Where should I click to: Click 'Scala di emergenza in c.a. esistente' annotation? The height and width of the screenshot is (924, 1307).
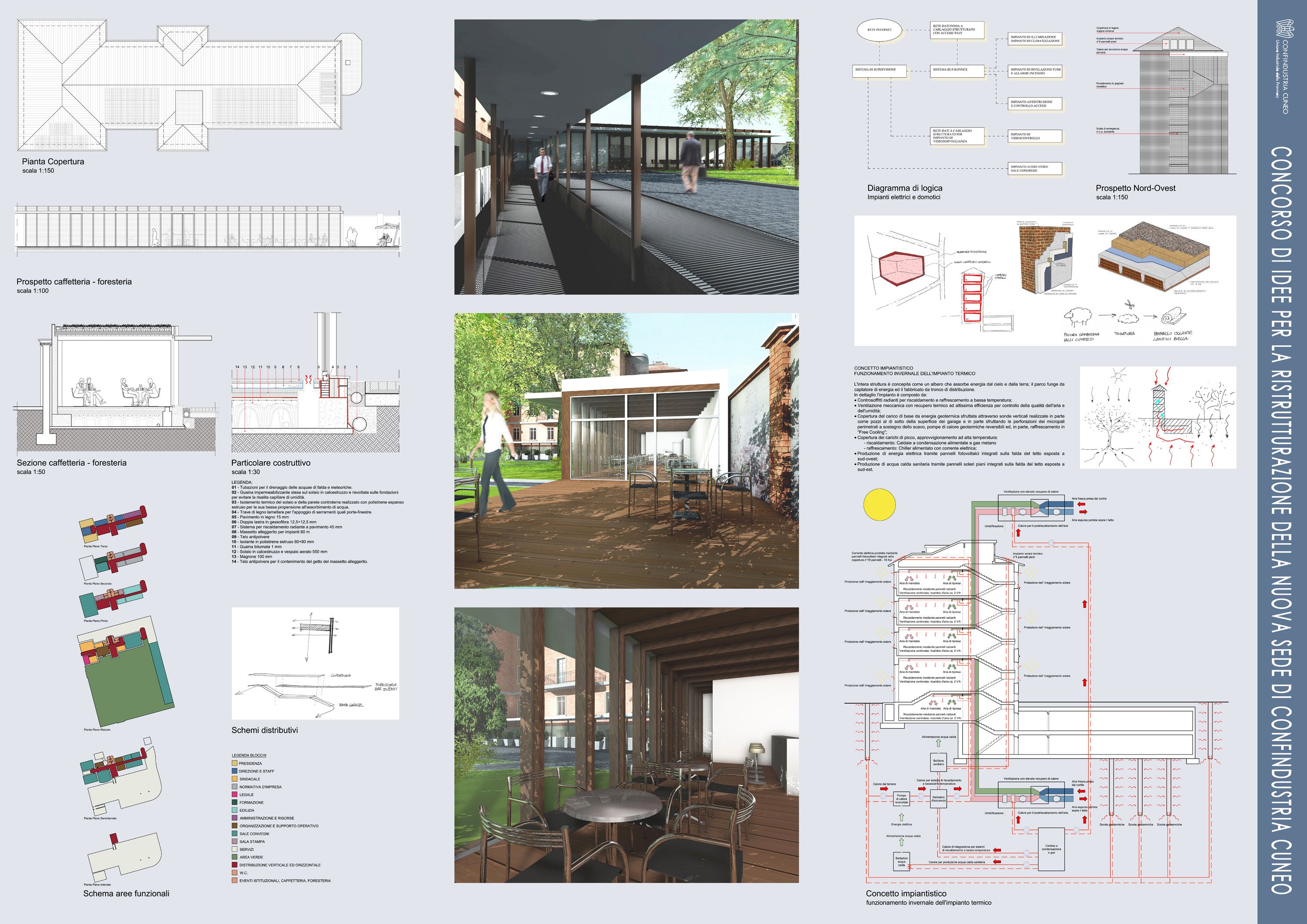(x=1108, y=130)
